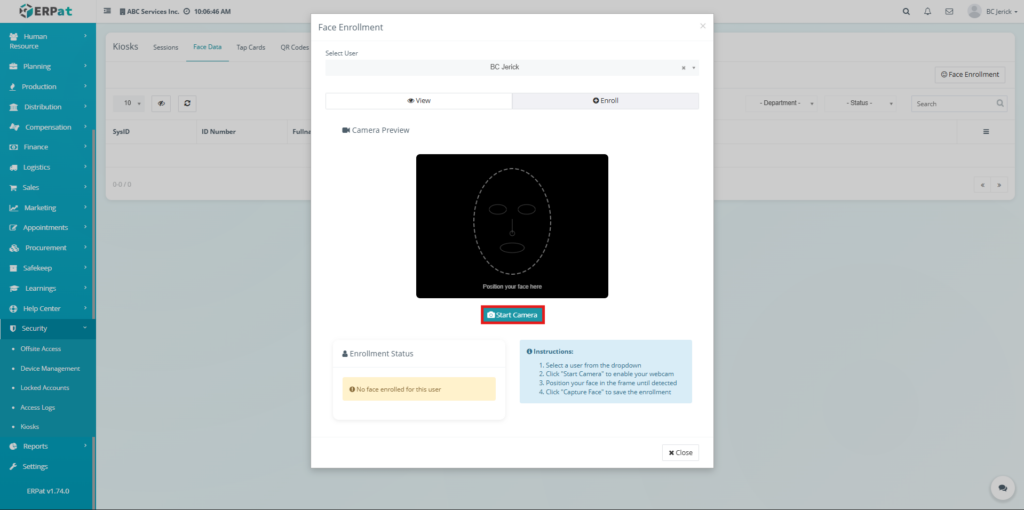Open Kiosks under Security
The width and height of the screenshot is (1024, 510).
(29, 426)
